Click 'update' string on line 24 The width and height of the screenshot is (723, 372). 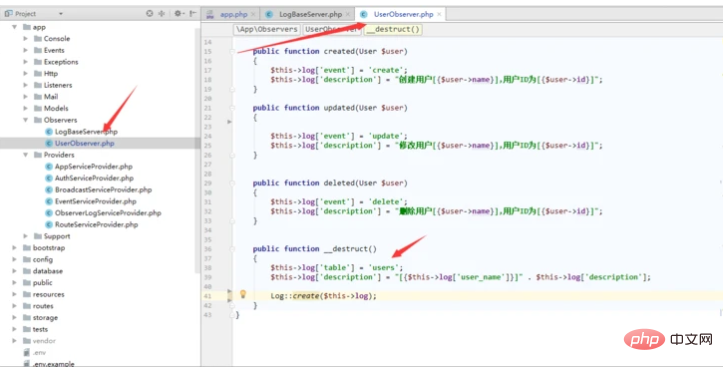pos(387,136)
